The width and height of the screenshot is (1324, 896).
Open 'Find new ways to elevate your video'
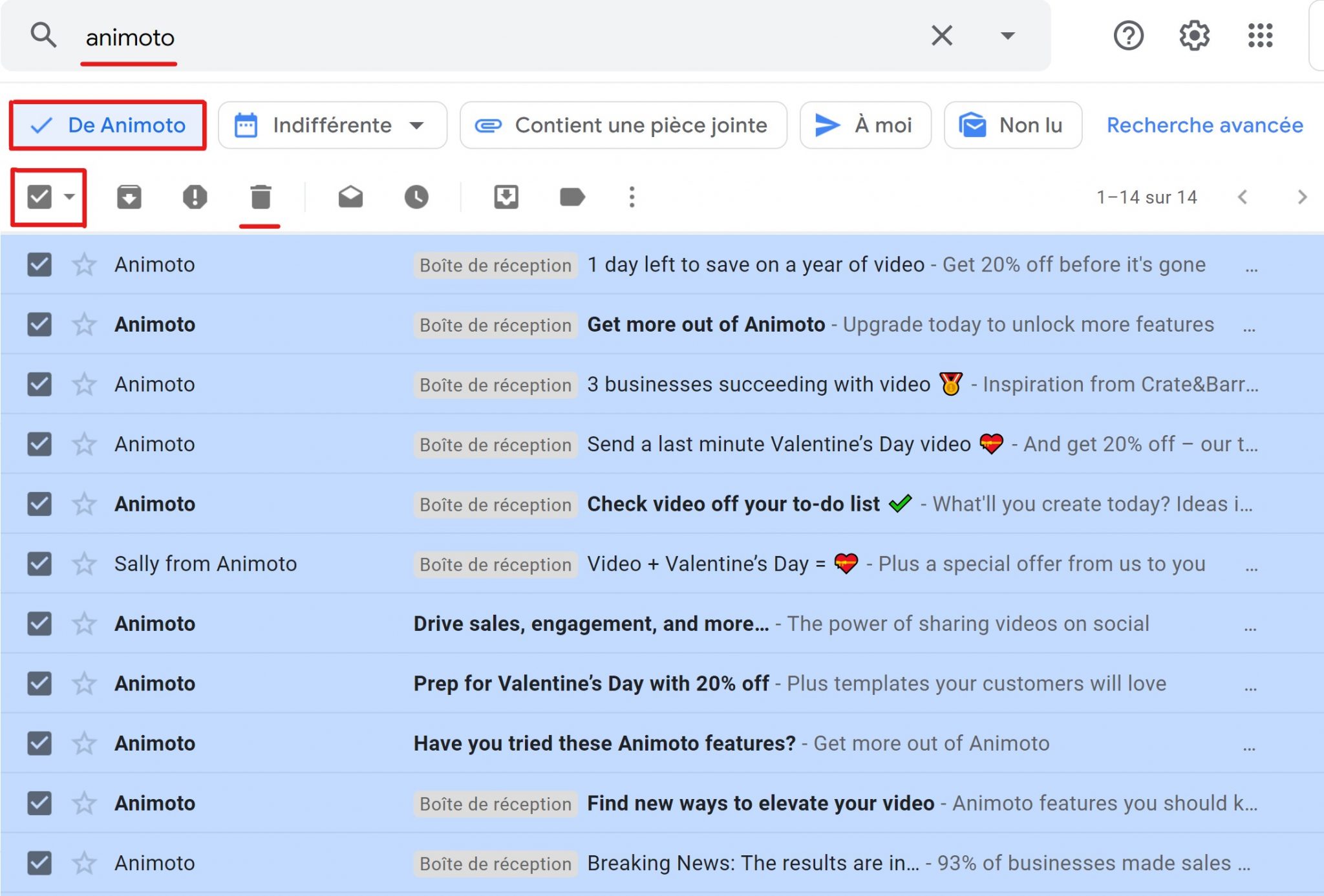760,803
